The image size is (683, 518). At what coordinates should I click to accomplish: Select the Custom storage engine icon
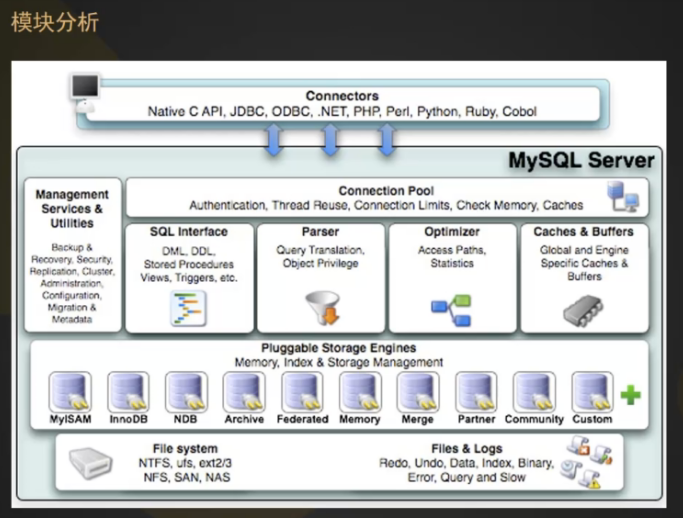click(592, 392)
